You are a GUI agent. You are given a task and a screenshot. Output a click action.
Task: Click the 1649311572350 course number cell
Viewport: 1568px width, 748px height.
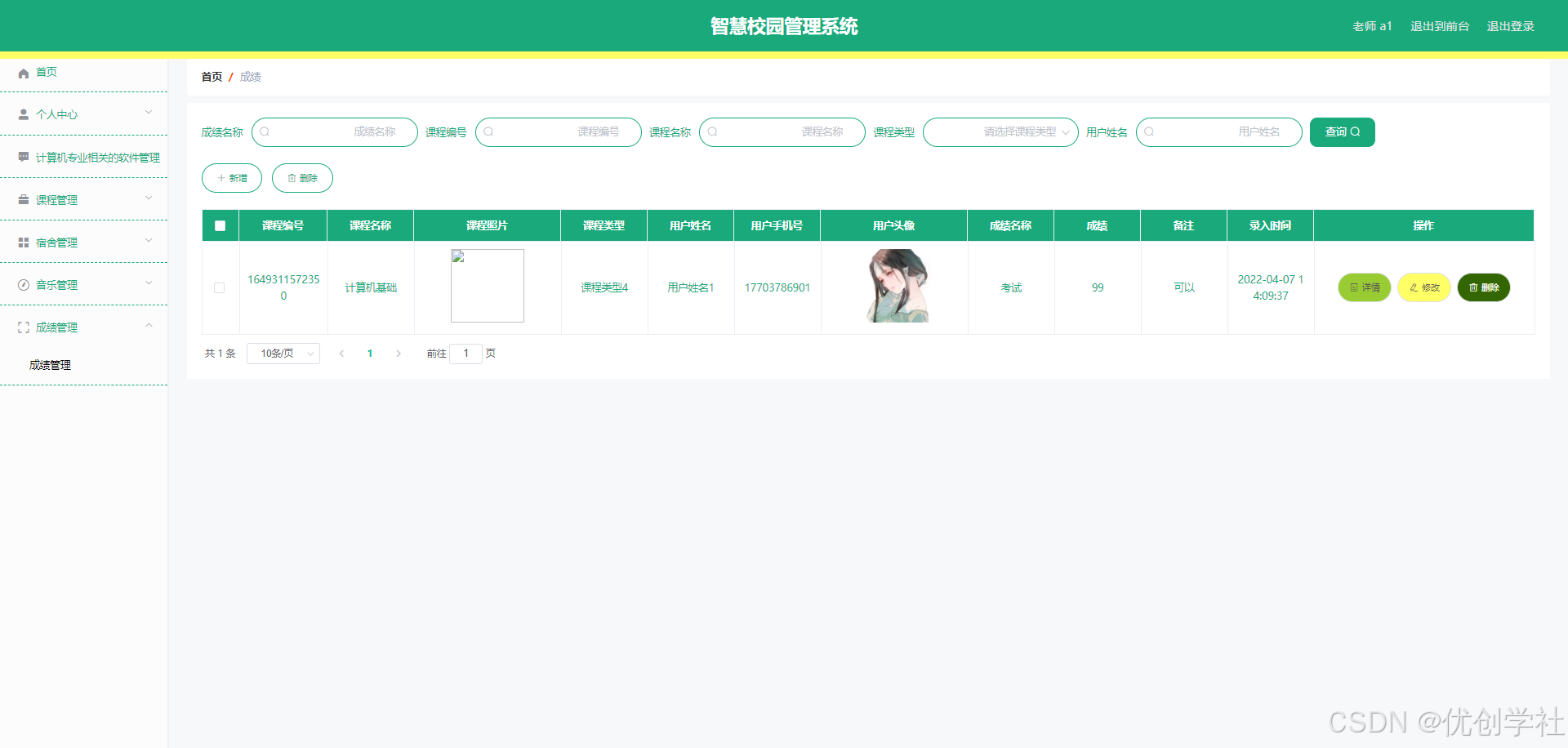click(283, 287)
